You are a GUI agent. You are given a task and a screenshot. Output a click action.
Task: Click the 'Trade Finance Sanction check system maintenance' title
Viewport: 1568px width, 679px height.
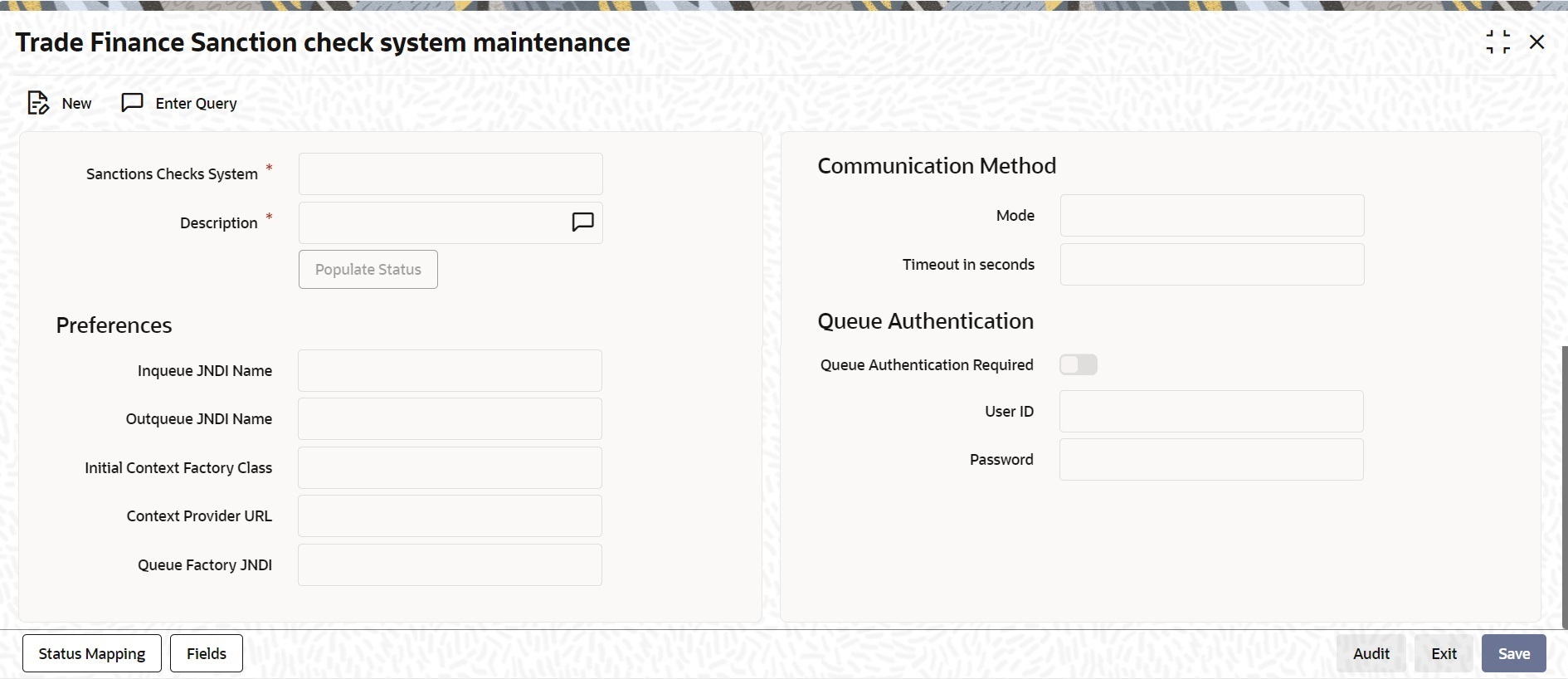click(323, 42)
